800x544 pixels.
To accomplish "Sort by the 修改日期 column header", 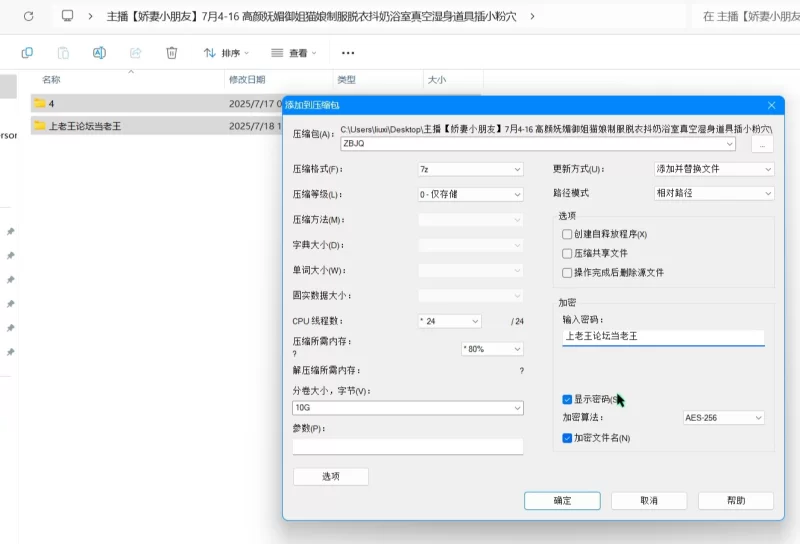I will [x=247, y=80].
